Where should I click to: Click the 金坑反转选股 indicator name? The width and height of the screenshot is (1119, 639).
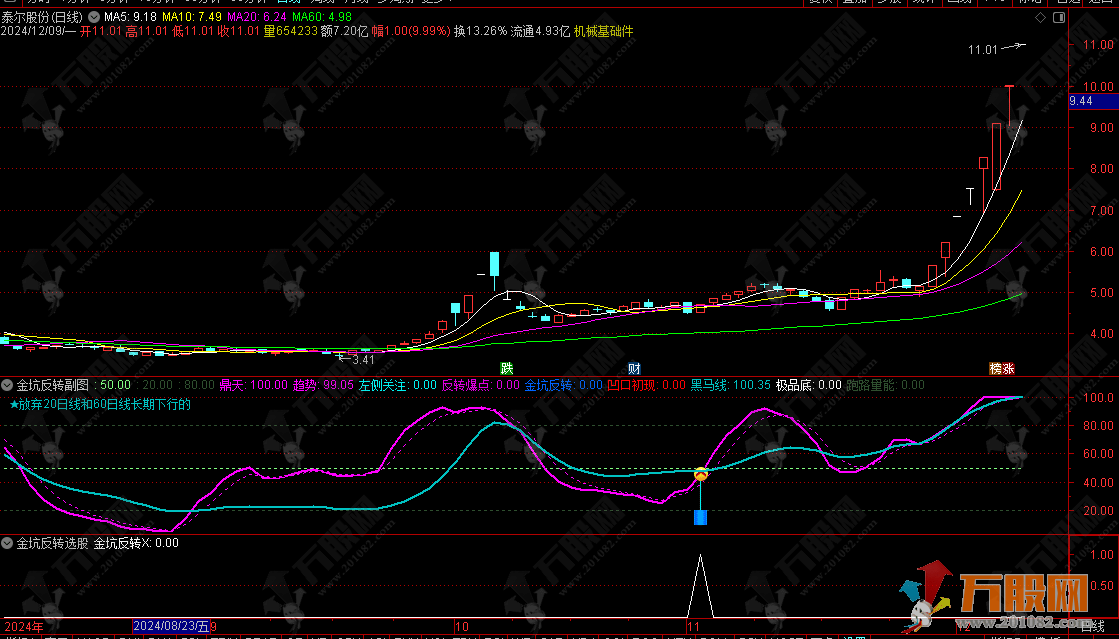(x=53, y=543)
